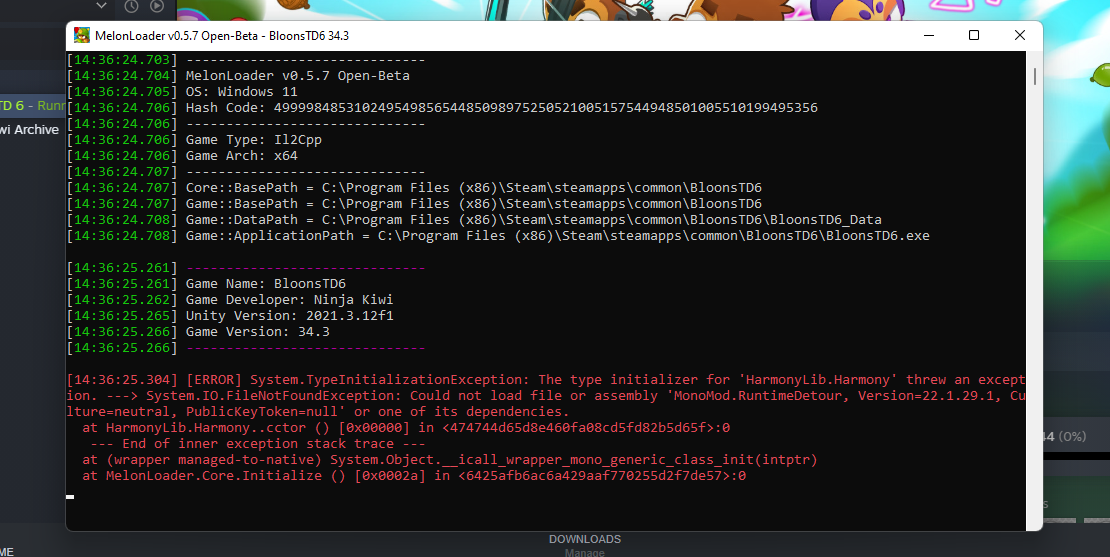Maximize the MelonLoader console window
The image size is (1110, 557).
(974, 35)
